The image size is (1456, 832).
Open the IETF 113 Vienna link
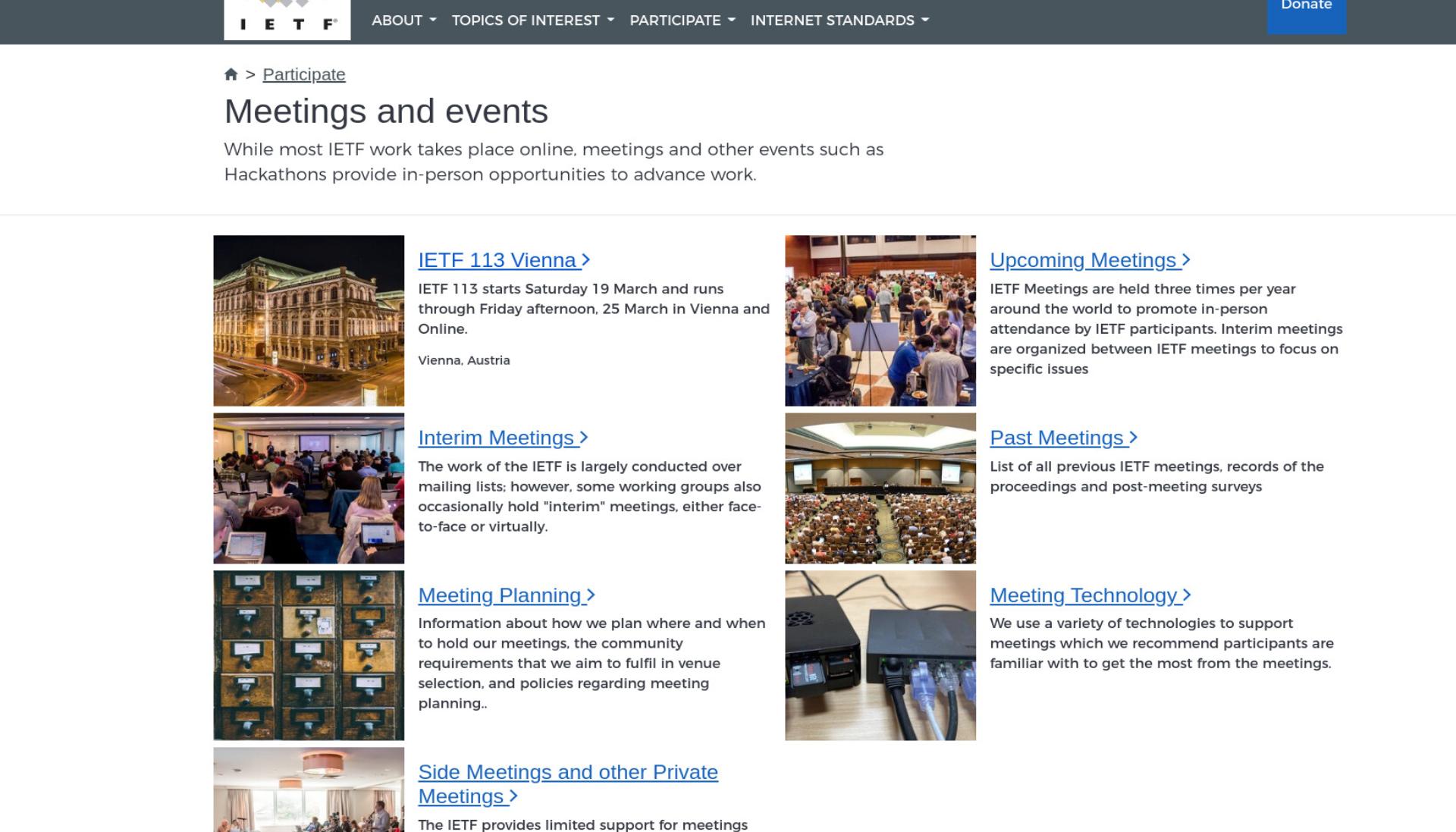click(x=504, y=260)
